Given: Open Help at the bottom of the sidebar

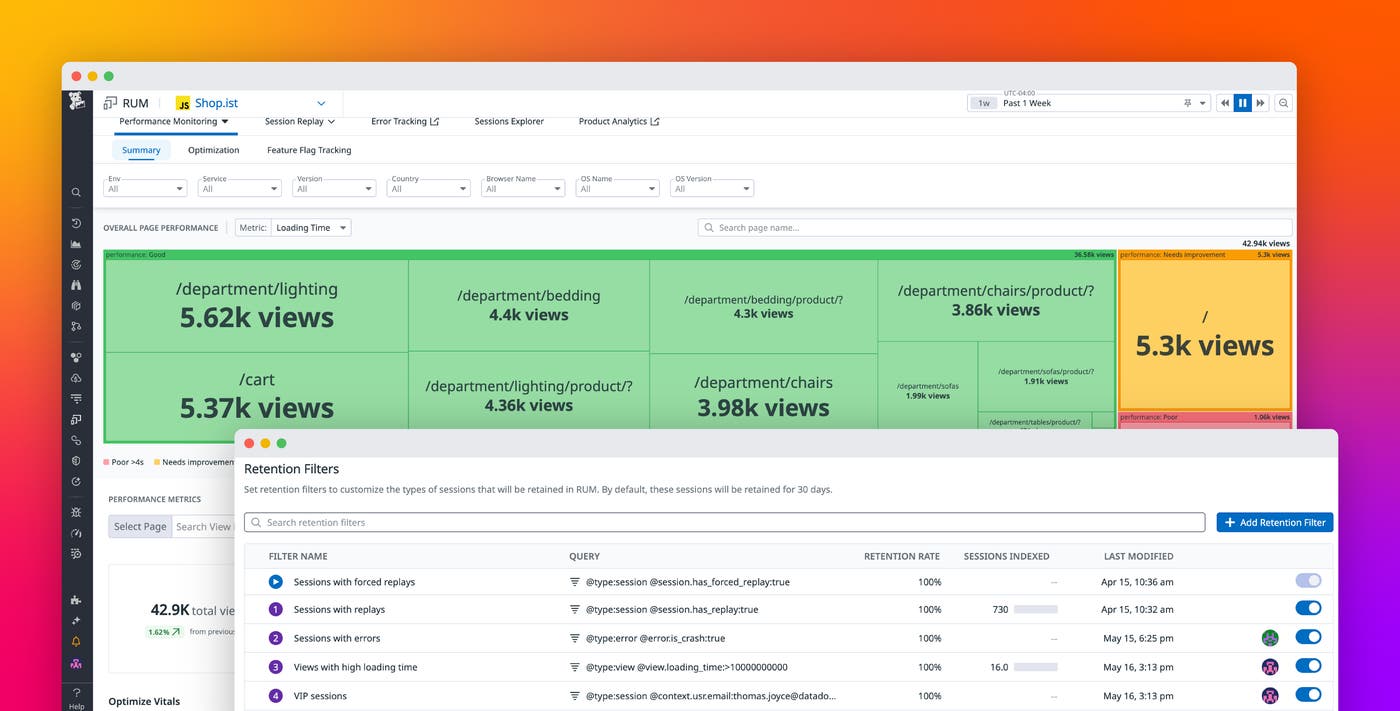Looking at the screenshot, I should click(76, 697).
